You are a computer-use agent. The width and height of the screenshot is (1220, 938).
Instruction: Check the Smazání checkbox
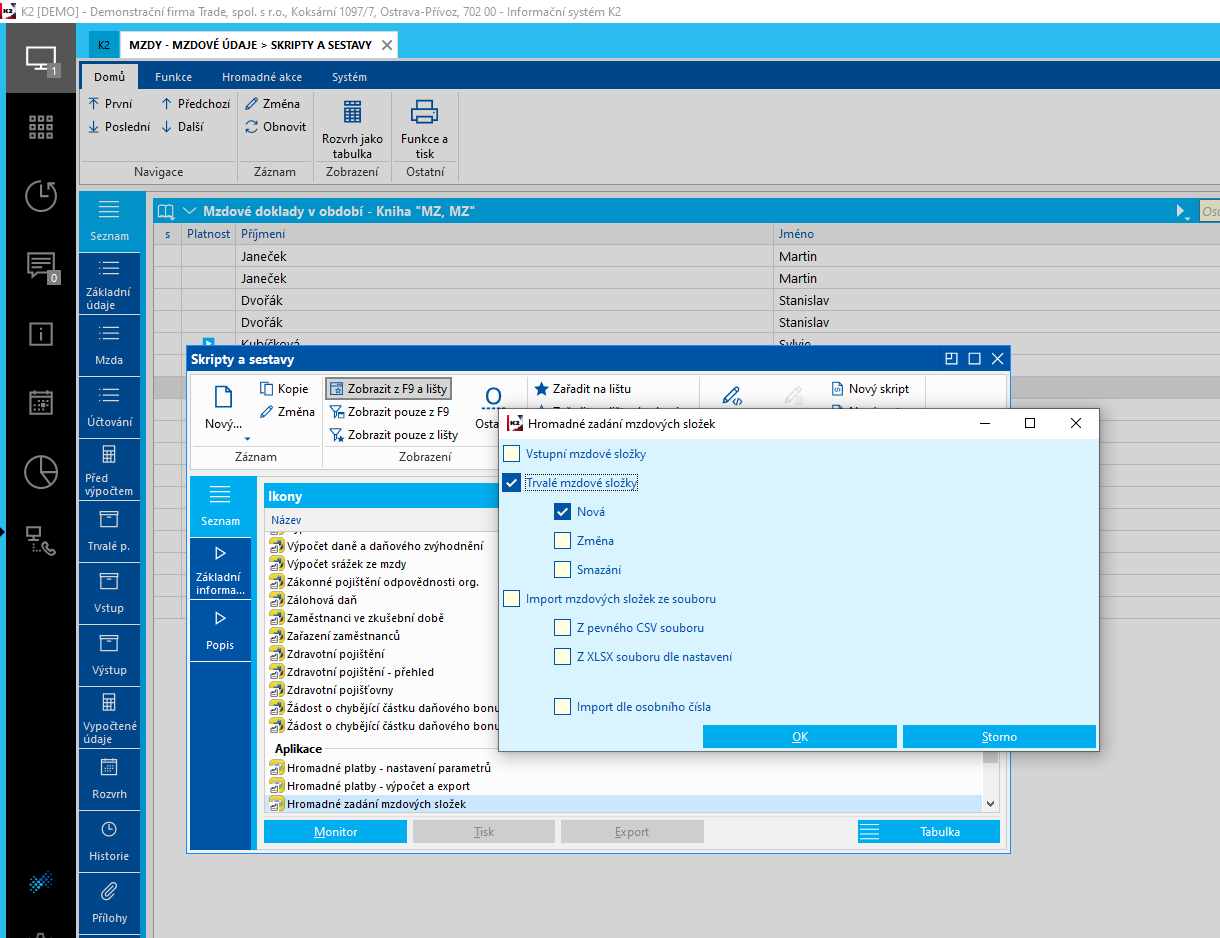(562, 570)
